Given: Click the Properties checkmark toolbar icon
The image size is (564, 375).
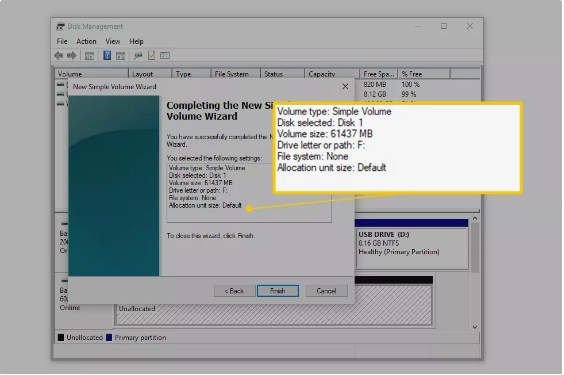Looking at the screenshot, I should (x=151, y=55).
